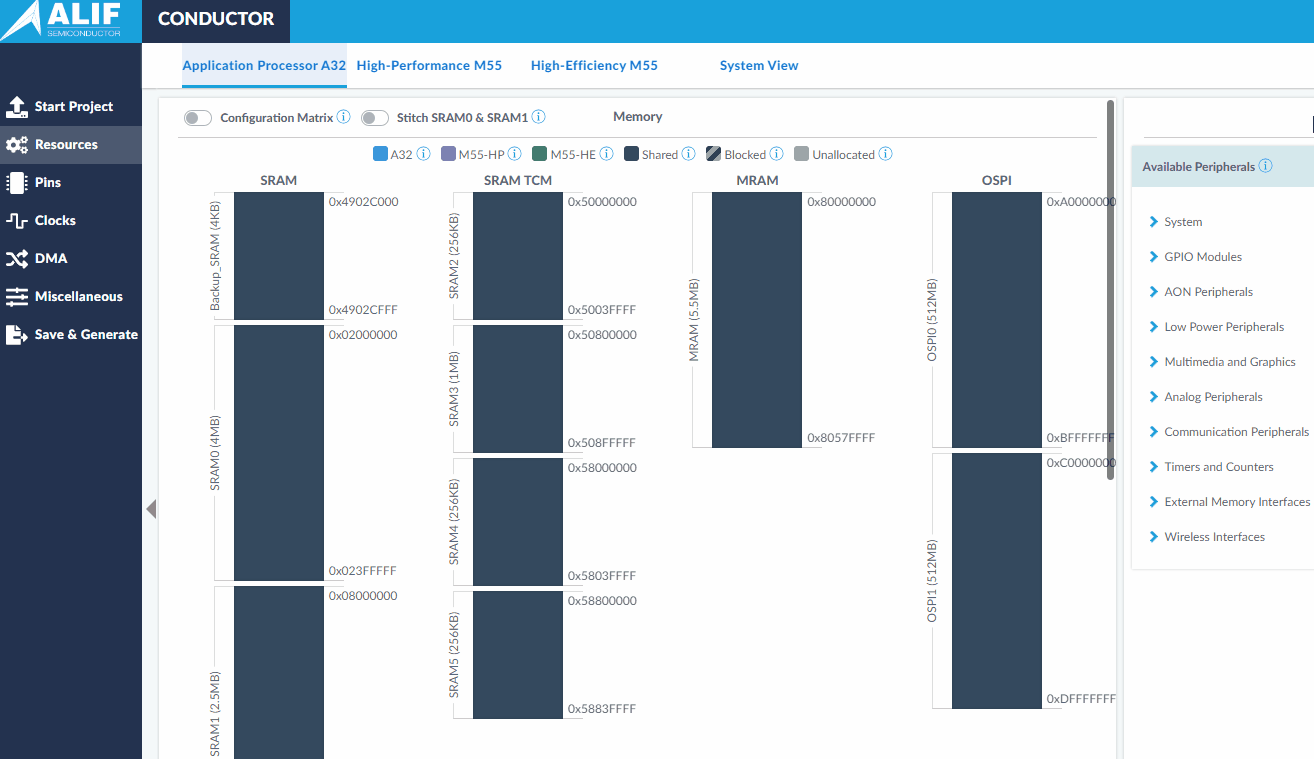Click the A32 blue color swatch
This screenshot has width=1314, height=759.
pyautogui.click(x=380, y=154)
